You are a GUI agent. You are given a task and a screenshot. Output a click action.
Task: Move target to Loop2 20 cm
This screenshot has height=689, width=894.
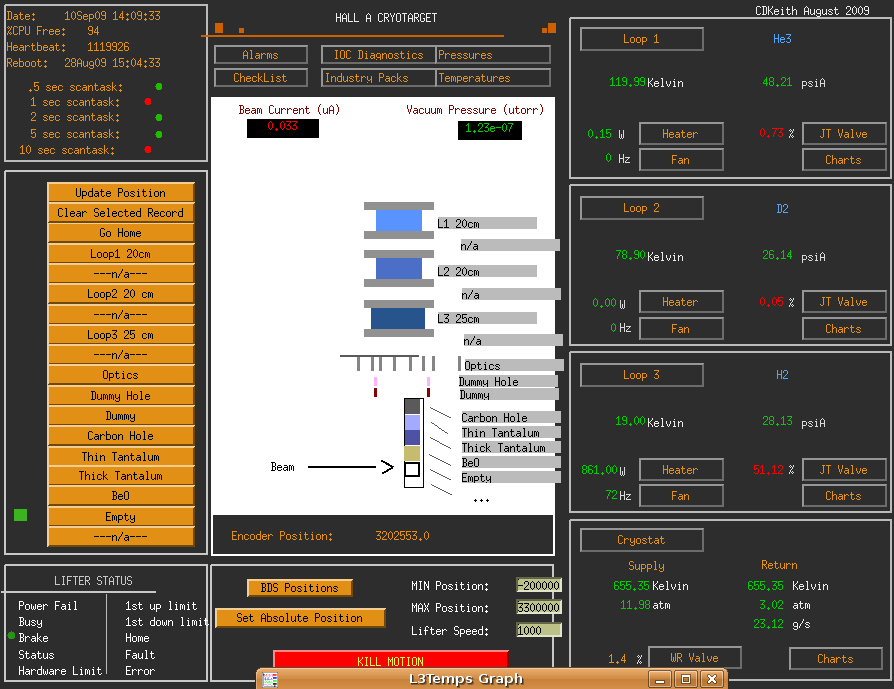121,294
